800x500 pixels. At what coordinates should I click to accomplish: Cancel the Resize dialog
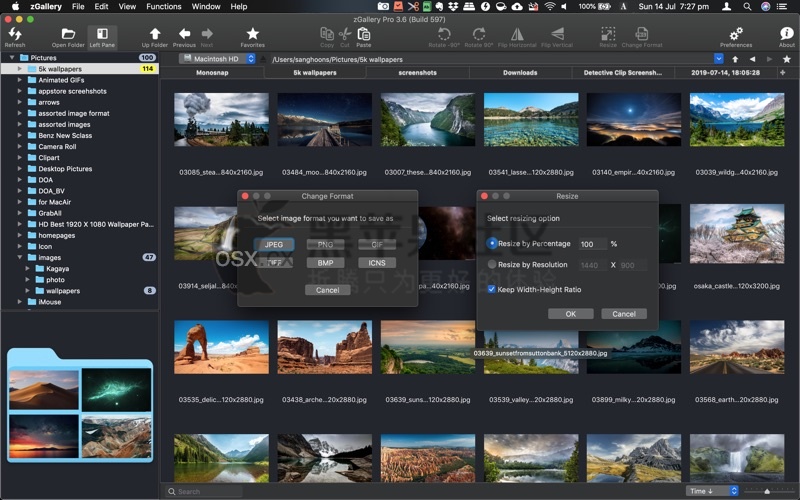(623, 314)
